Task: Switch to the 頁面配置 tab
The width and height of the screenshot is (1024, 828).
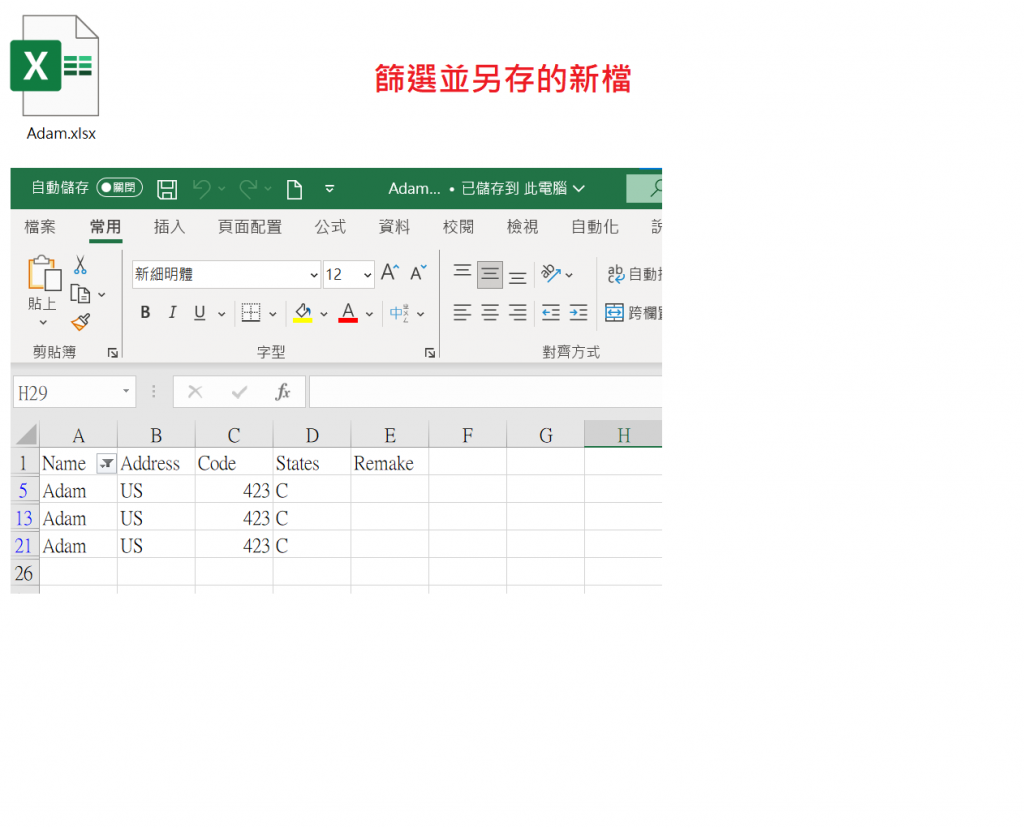Action: (250, 227)
